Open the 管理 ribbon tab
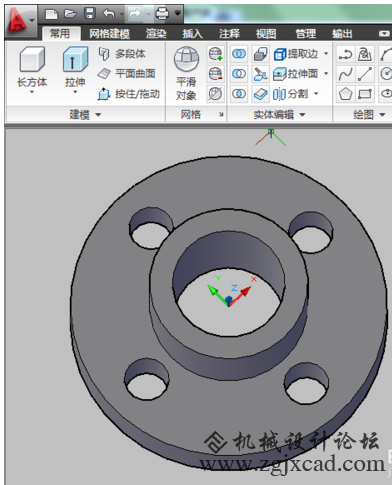The height and width of the screenshot is (485, 392). 305,34
